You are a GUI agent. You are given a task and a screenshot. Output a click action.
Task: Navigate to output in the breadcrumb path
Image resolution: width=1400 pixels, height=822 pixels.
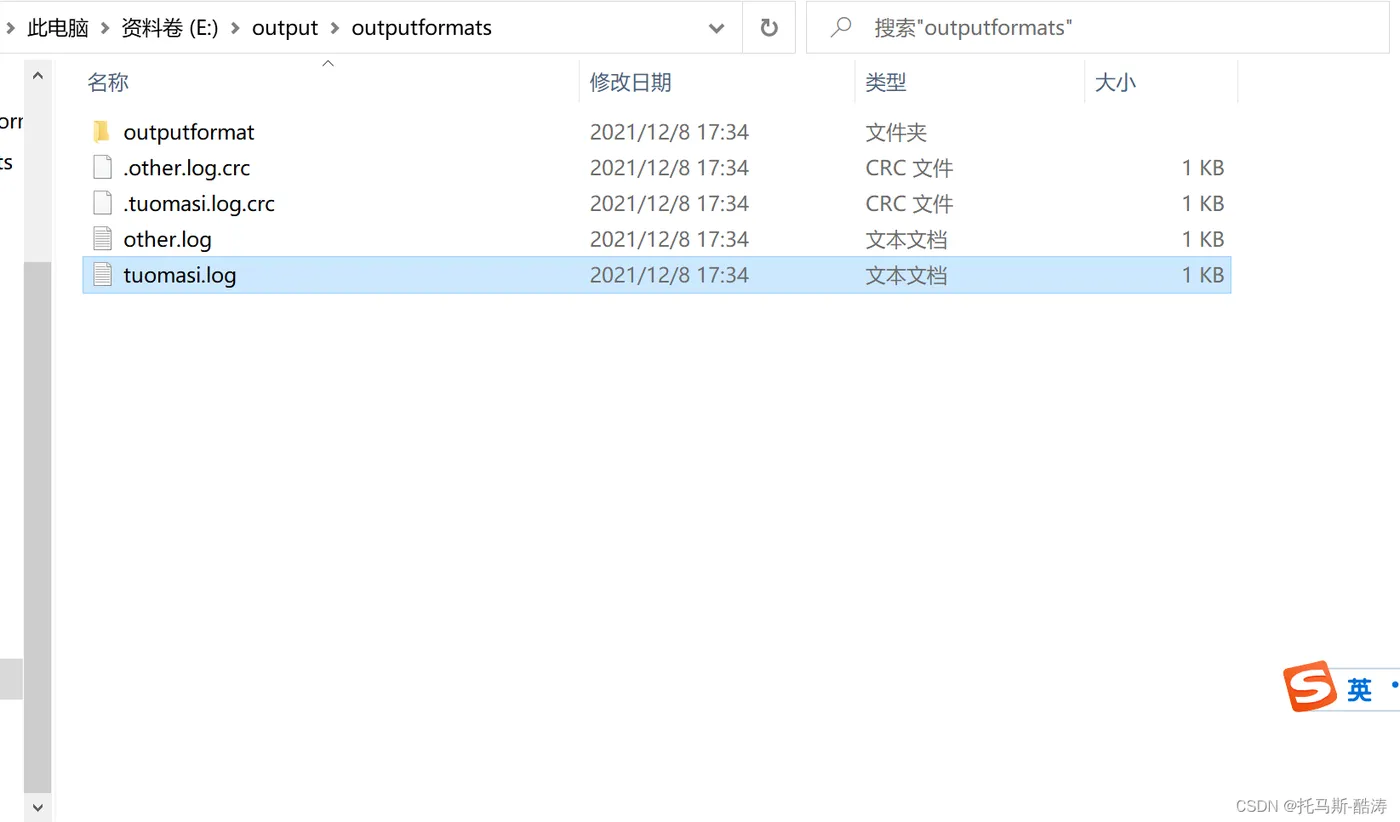[x=285, y=27]
